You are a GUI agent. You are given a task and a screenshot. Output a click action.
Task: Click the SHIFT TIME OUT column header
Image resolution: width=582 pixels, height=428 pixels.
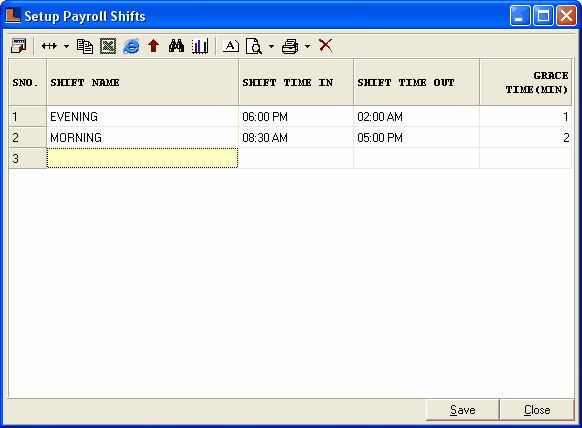(416, 82)
